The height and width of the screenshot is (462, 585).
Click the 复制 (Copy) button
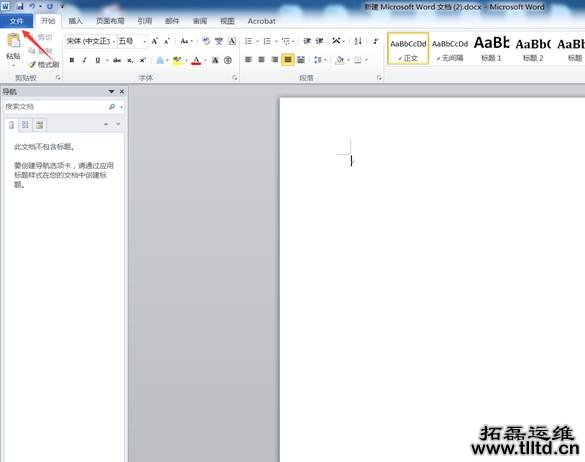[41, 51]
